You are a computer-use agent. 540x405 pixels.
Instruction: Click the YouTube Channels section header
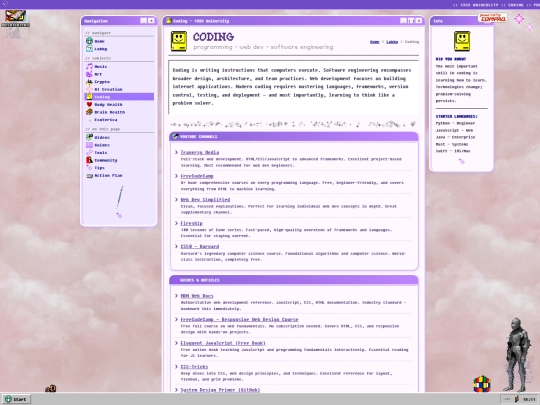click(x=294, y=136)
